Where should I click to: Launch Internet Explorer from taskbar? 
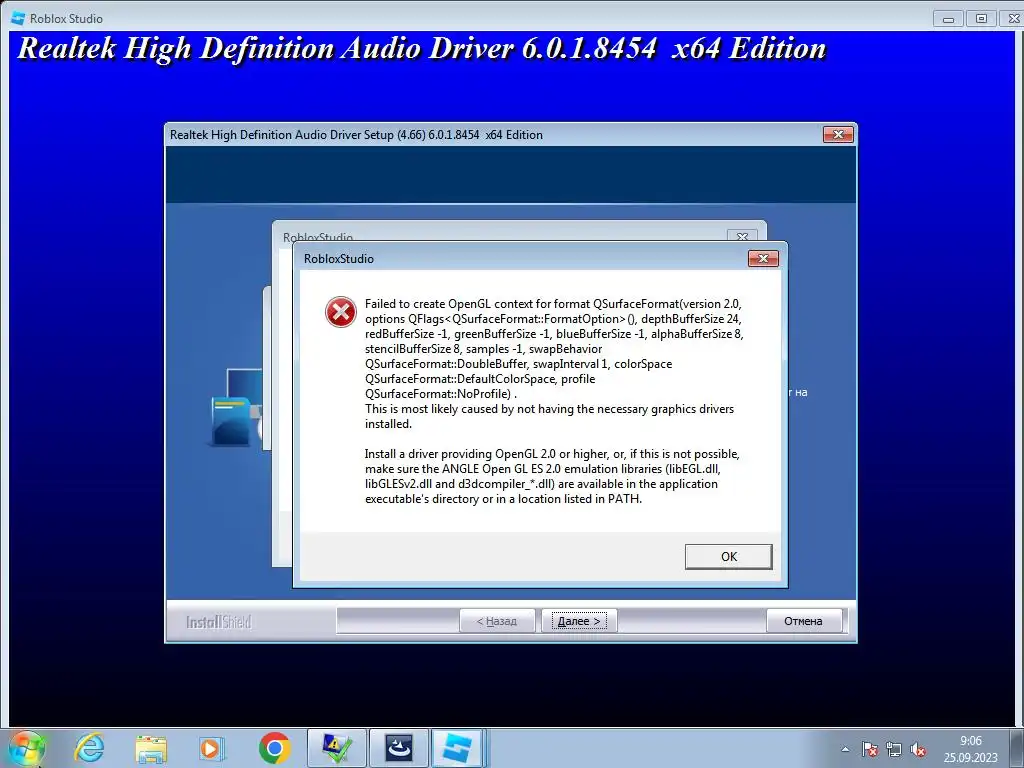(89, 748)
